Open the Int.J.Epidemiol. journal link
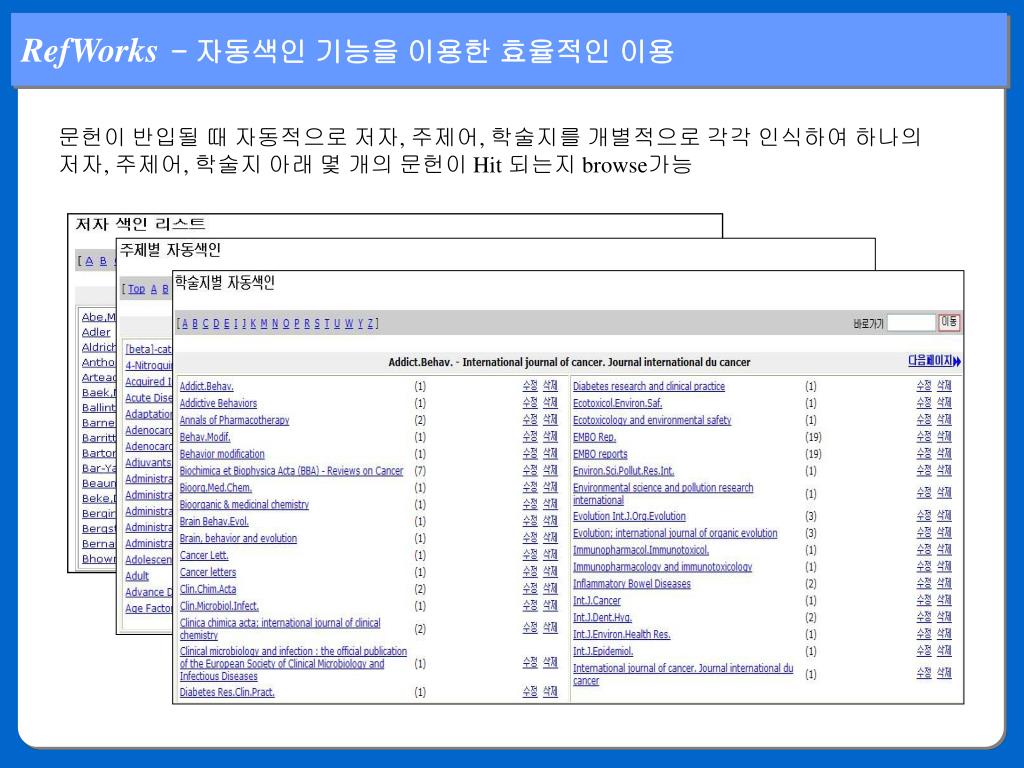The width and height of the screenshot is (1024, 768). (x=603, y=652)
